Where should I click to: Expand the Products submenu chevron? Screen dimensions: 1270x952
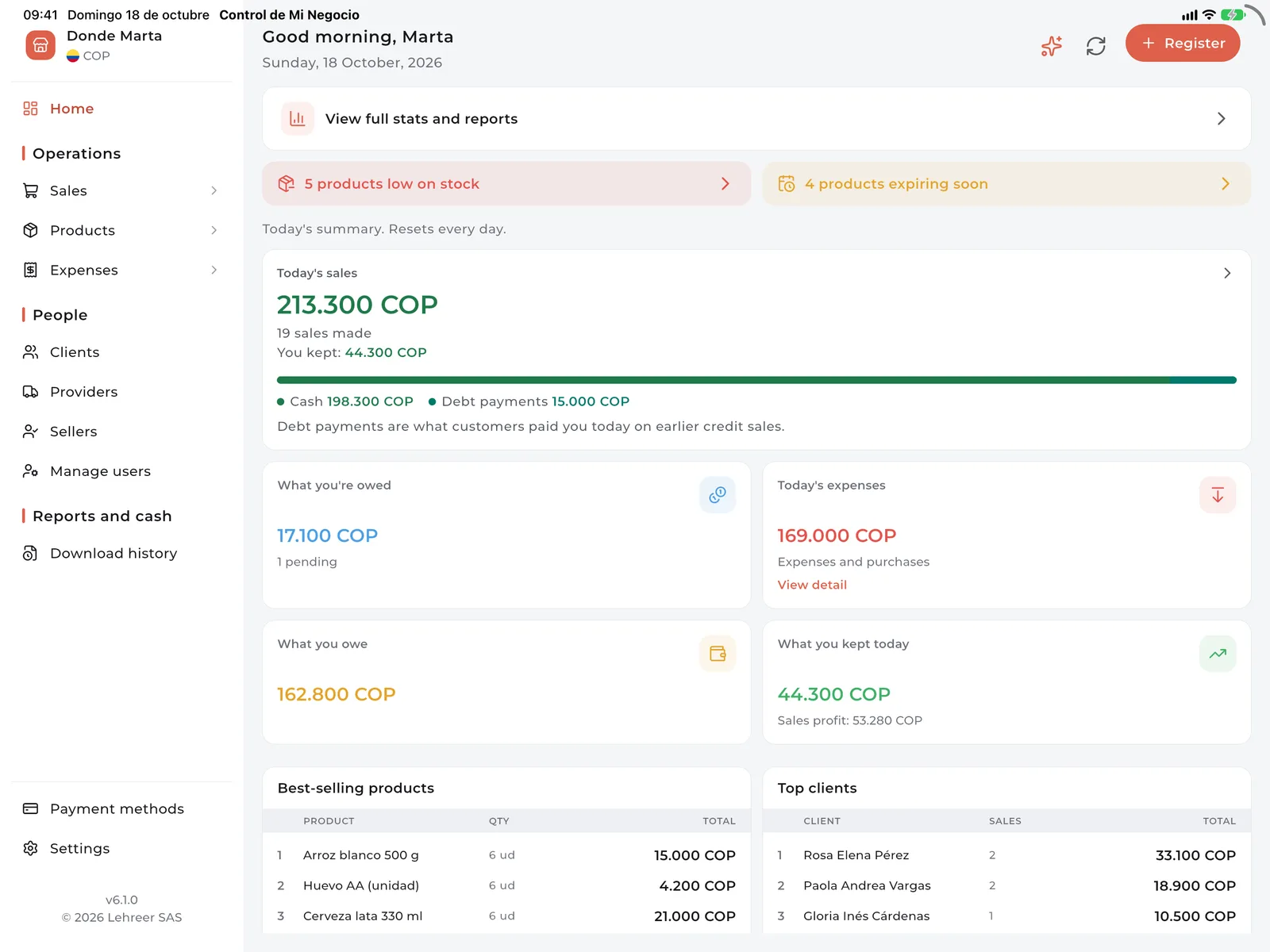(x=214, y=230)
